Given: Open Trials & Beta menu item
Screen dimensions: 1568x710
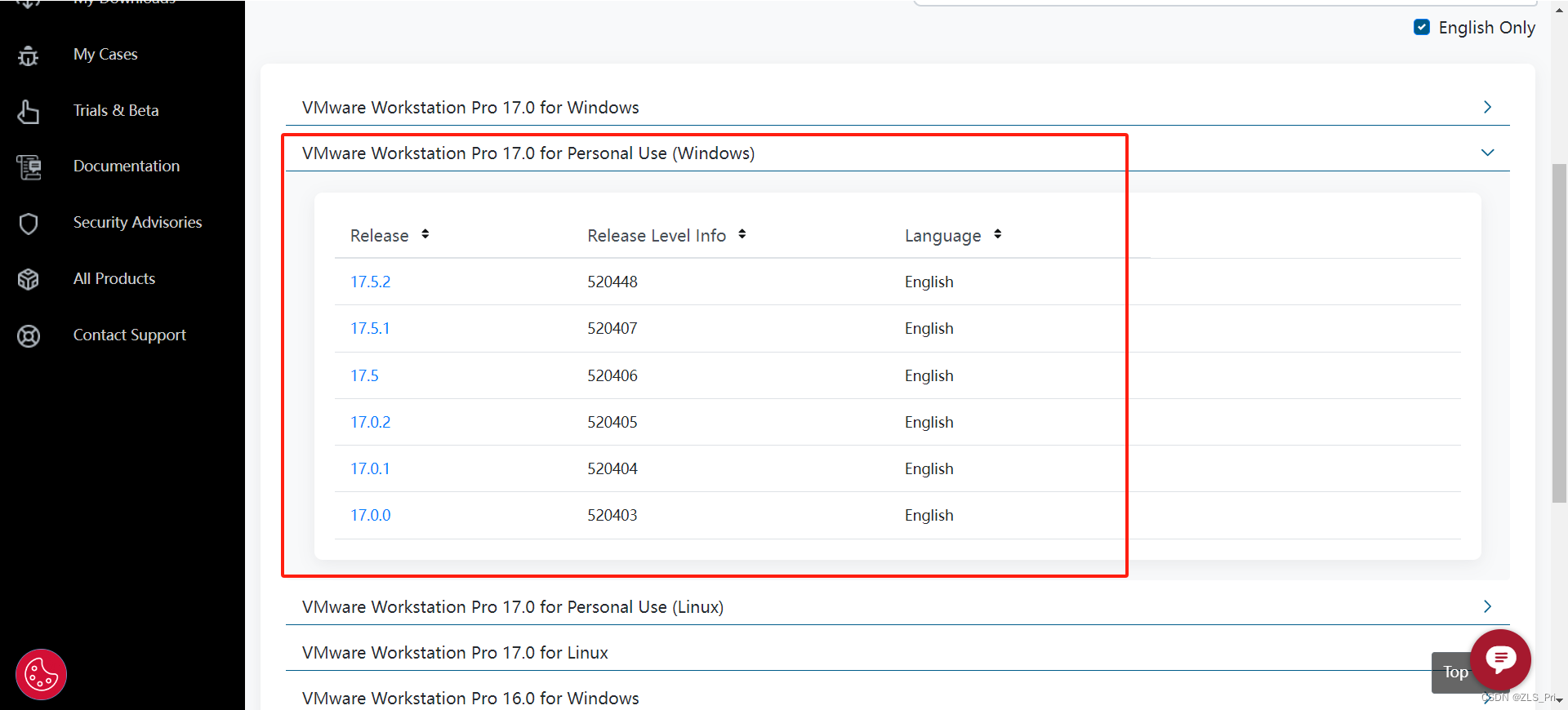Looking at the screenshot, I should tap(116, 110).
